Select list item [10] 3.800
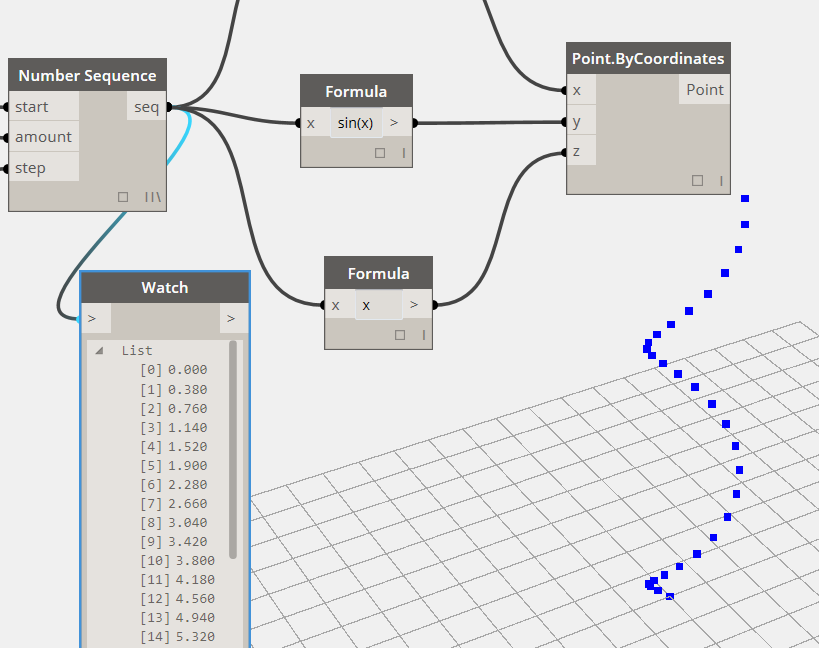Image resolution: width=819 pixels, height=648 pixels. [178, 560]
